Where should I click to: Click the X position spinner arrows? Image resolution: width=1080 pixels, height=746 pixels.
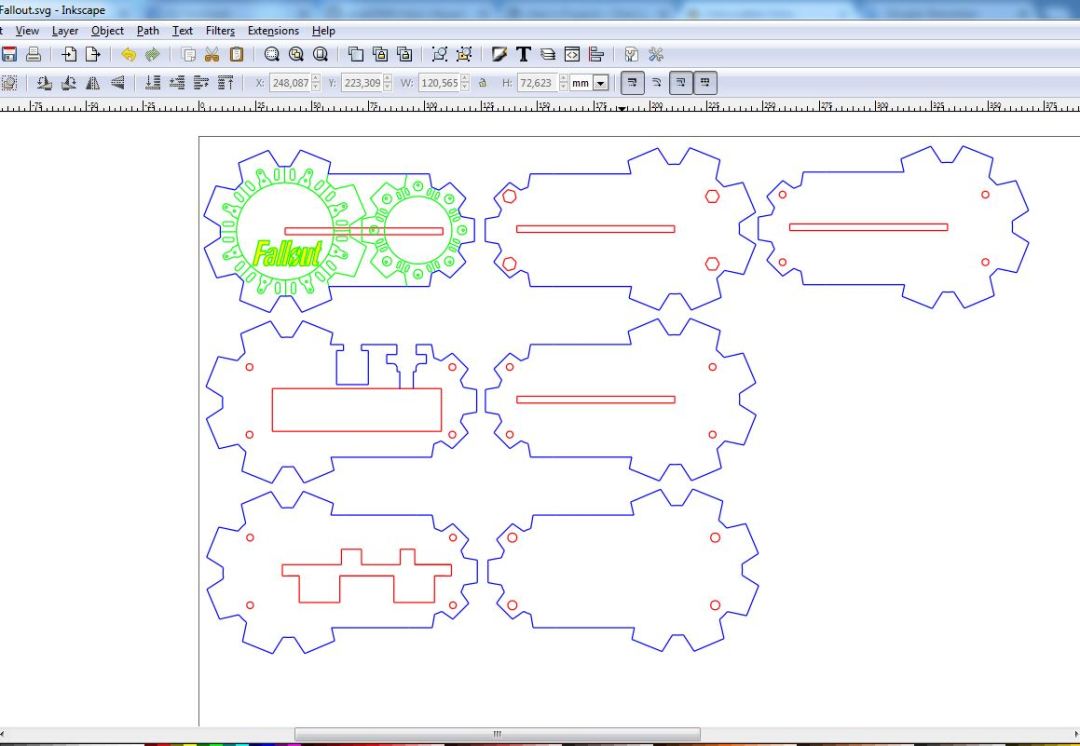[x=316, y=83]
